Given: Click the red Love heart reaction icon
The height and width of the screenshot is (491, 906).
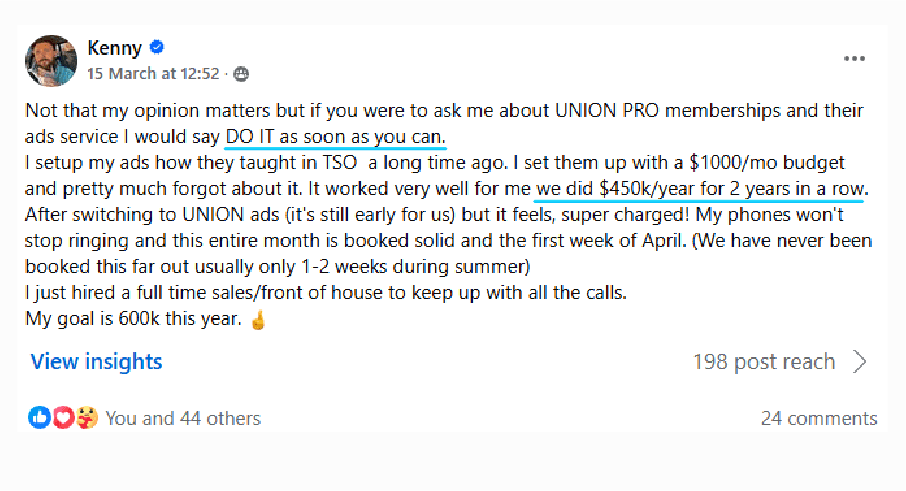Looking at the screenshot, I should tap(63, 418).
